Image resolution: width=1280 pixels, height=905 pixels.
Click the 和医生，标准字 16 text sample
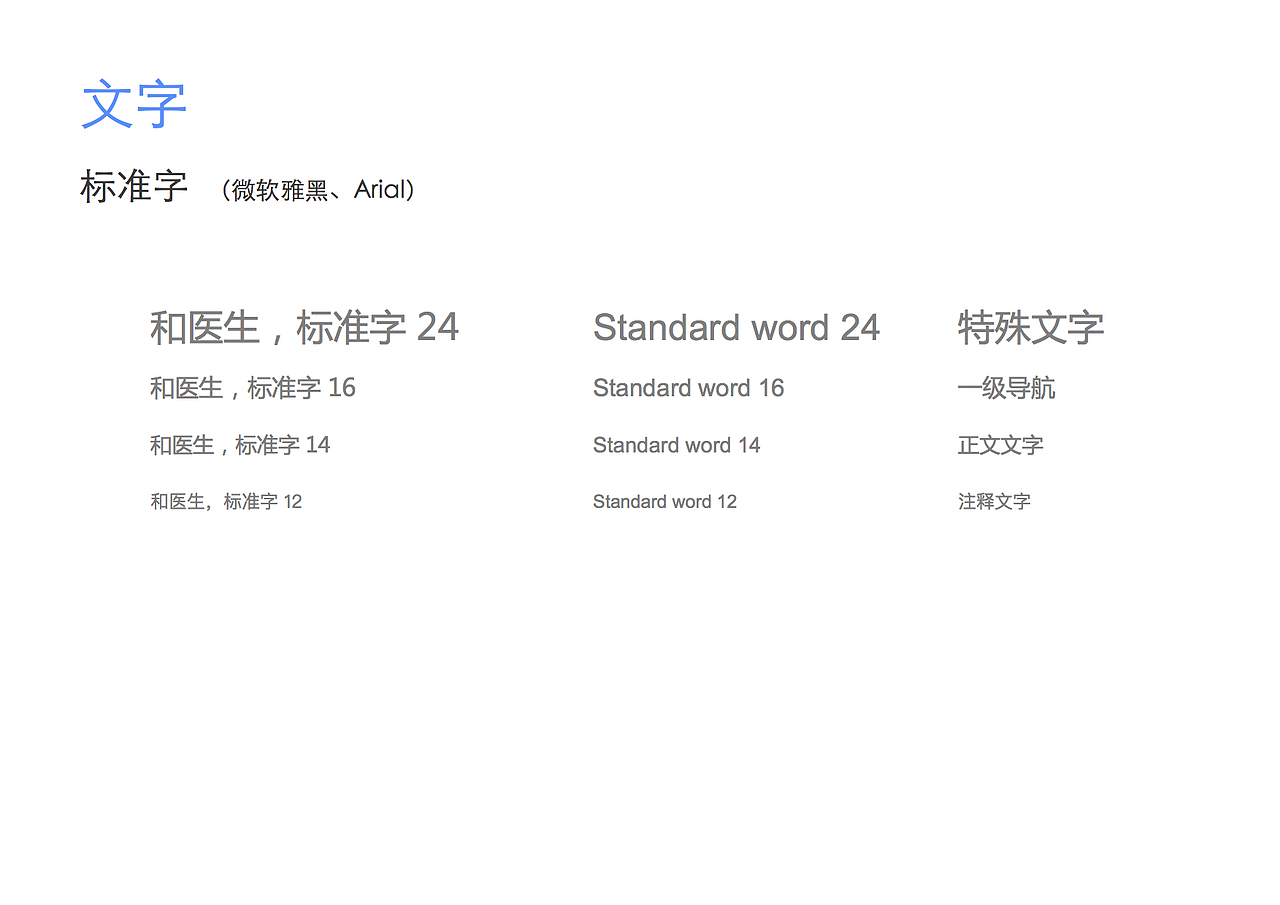[x=252, y=388]
